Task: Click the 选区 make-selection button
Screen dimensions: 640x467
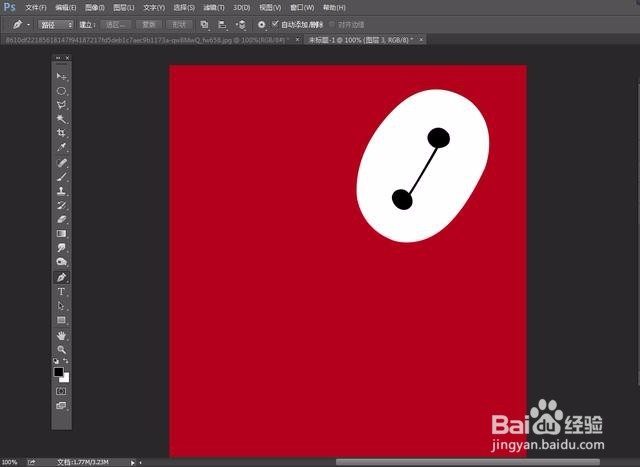Action: (x=116, y=25)
